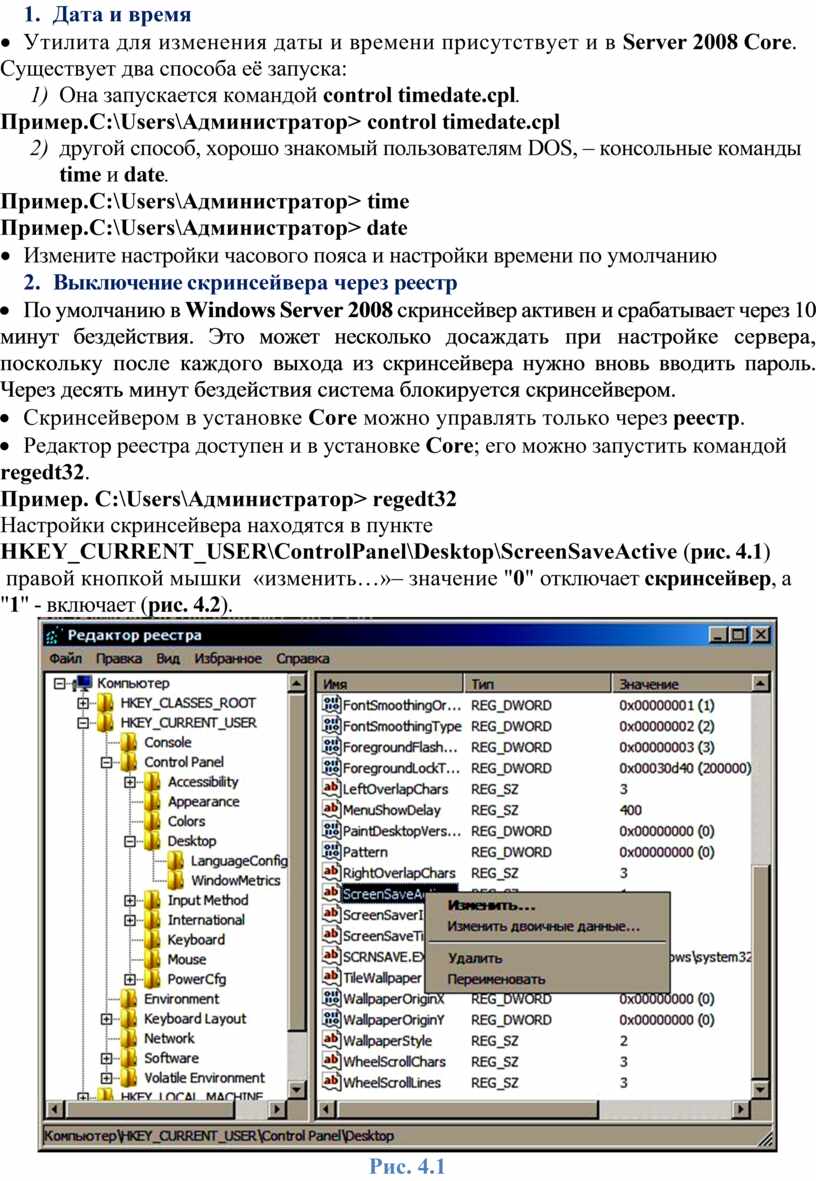Open the Правка menu
Image resolution: width=816 pixels, height=1181 pixels.
119,658
